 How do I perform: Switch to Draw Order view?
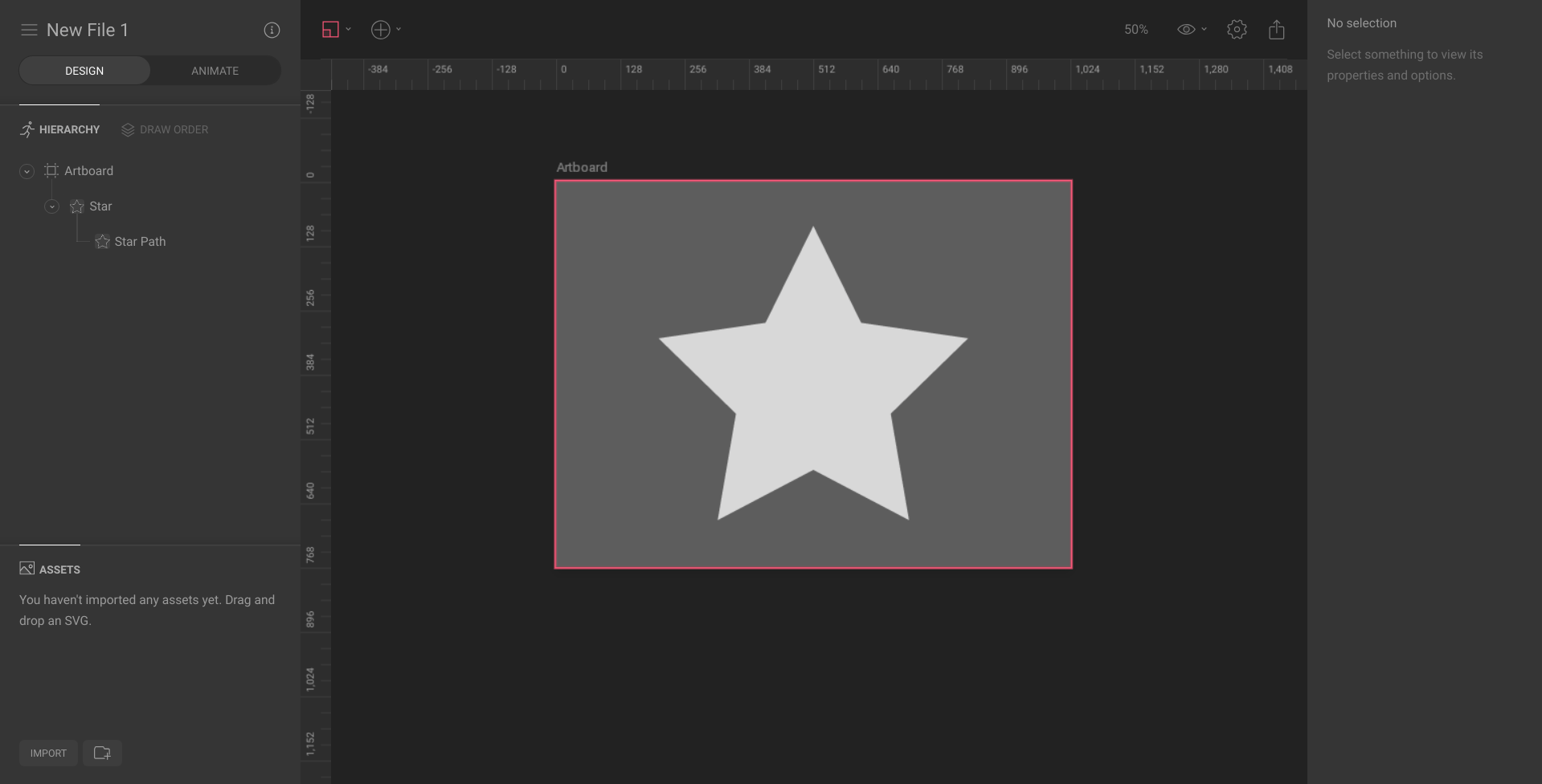coord(165,129)
